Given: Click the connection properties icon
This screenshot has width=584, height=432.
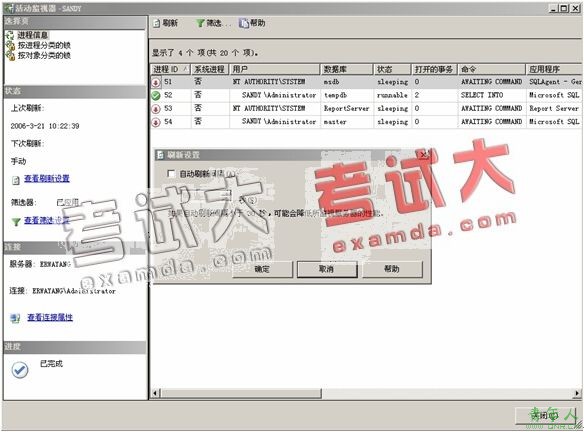Looking at the screenshot, I should click(x=15, y=318).
